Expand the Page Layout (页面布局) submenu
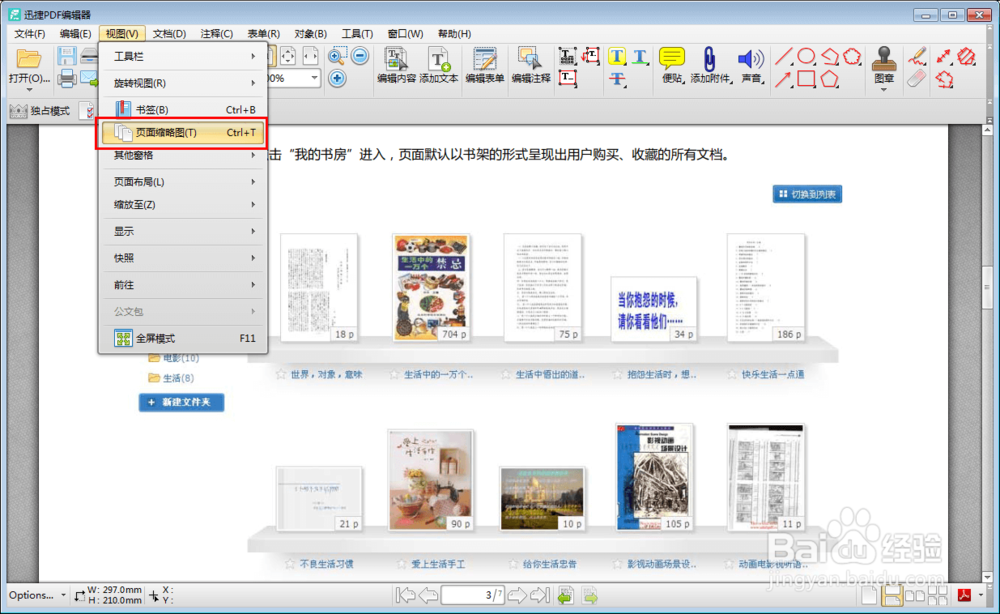 click(x=183, y=182)
